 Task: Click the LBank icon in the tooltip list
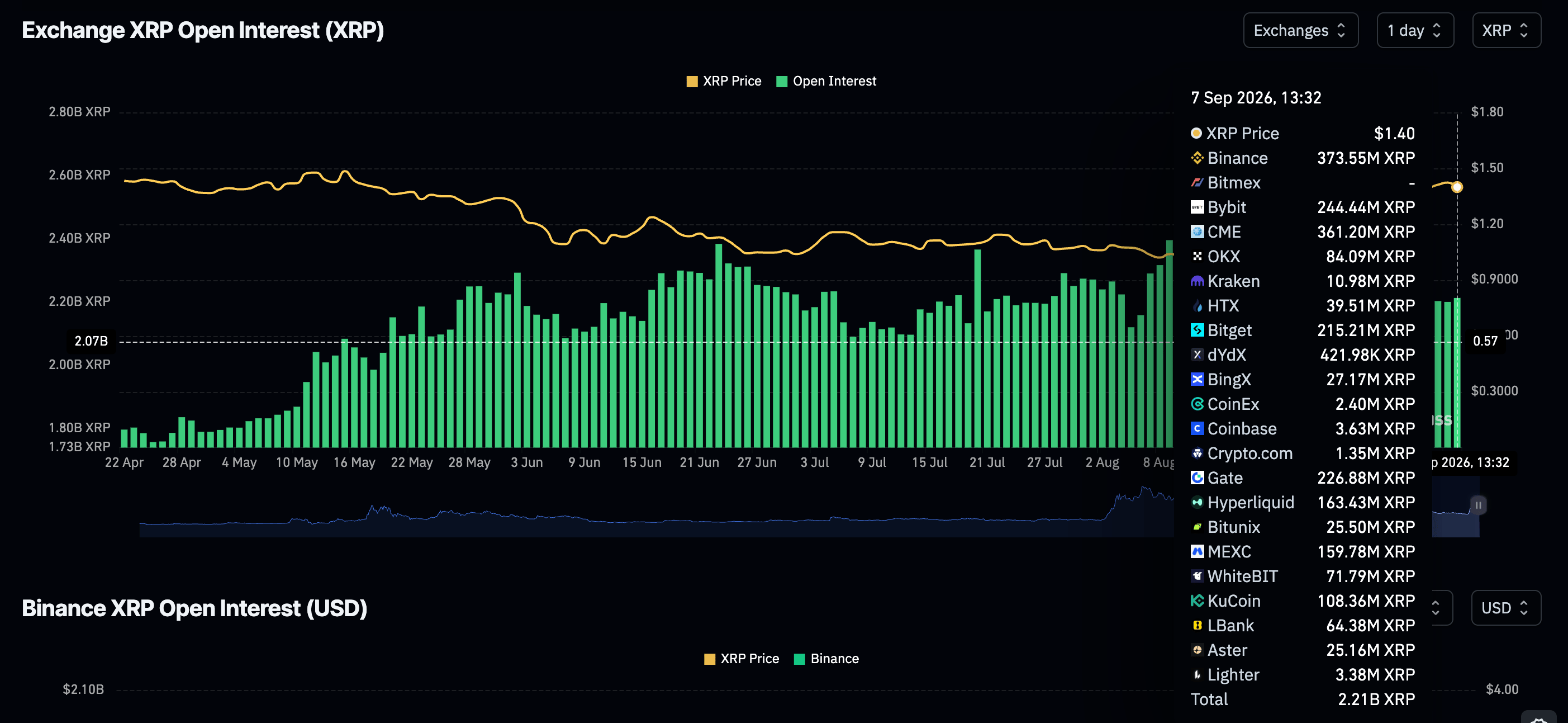[x=1197, y=626]
